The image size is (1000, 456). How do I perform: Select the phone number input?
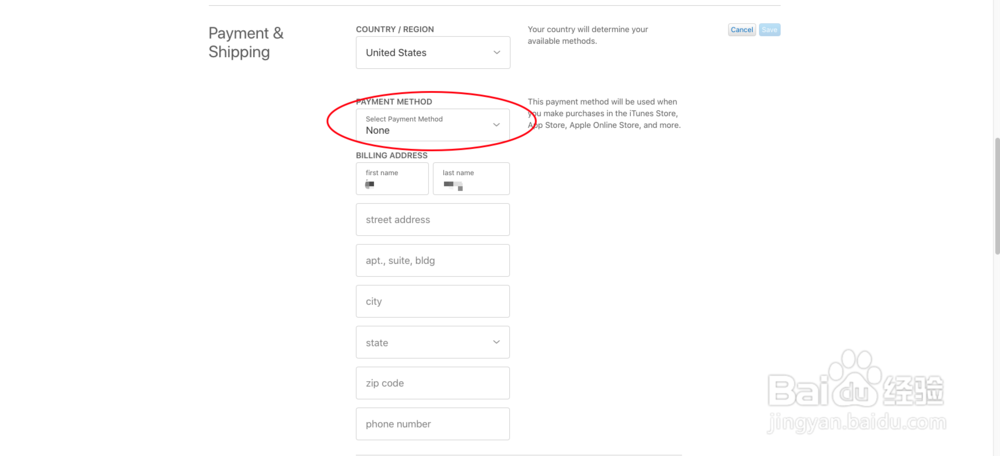[x=432, y=424]
